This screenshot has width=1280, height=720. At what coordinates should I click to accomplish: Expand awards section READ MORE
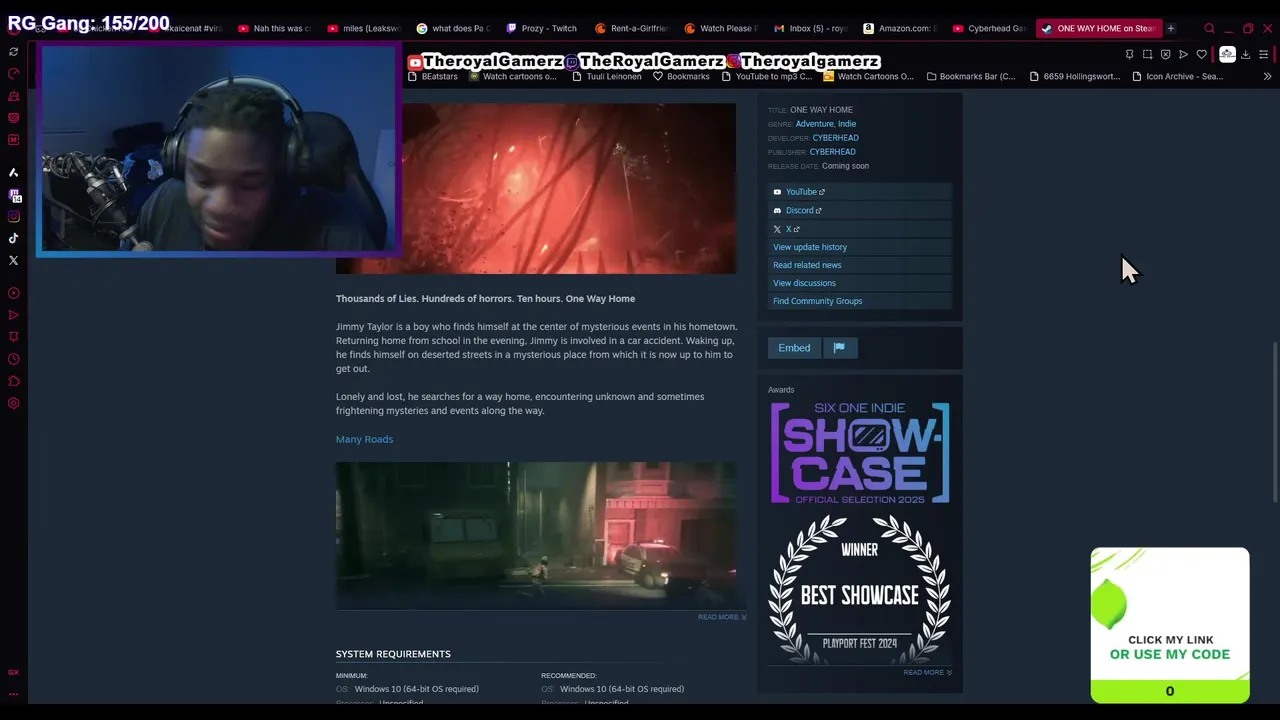[927, 672]
